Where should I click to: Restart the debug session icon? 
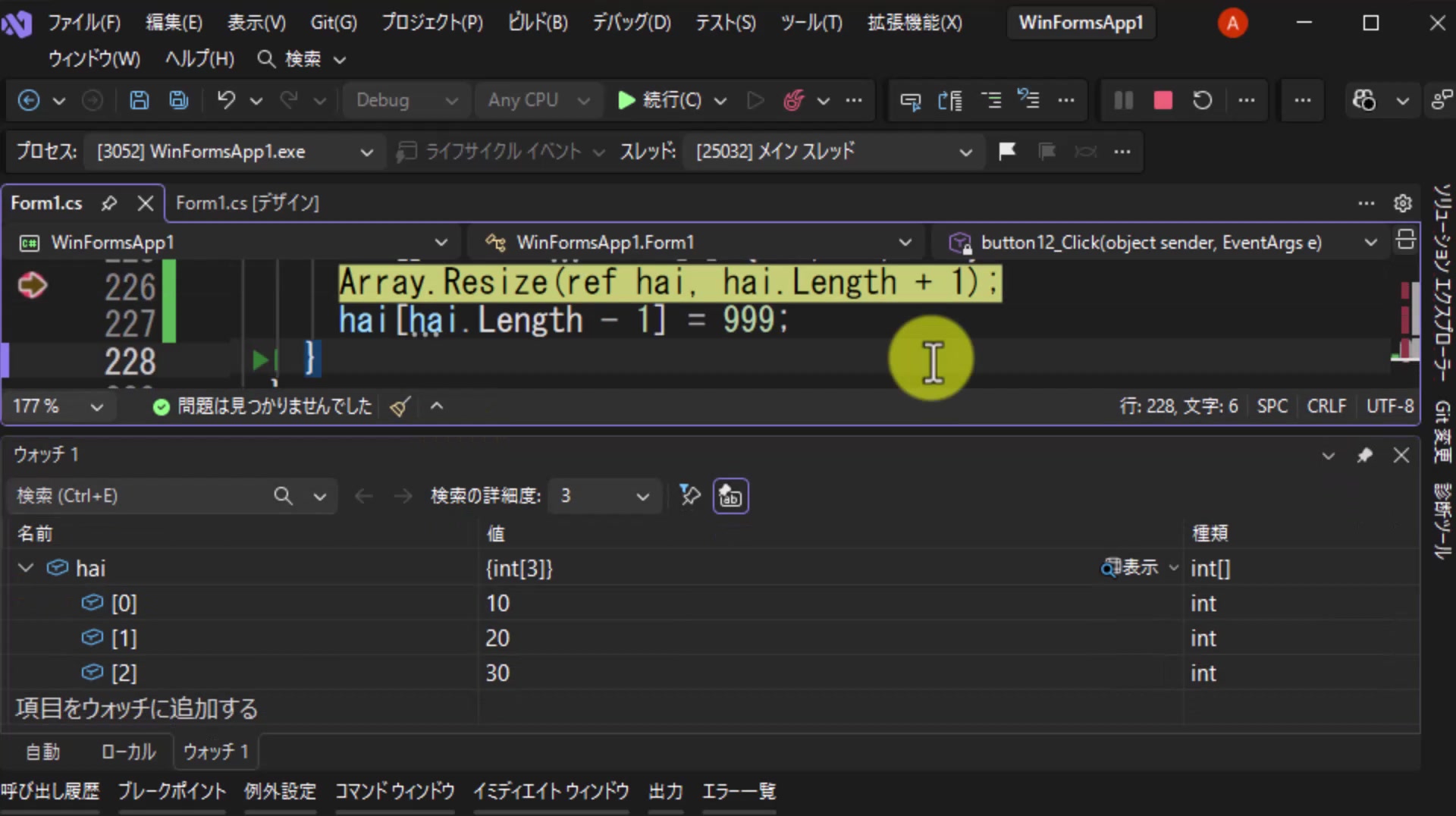1203,100
